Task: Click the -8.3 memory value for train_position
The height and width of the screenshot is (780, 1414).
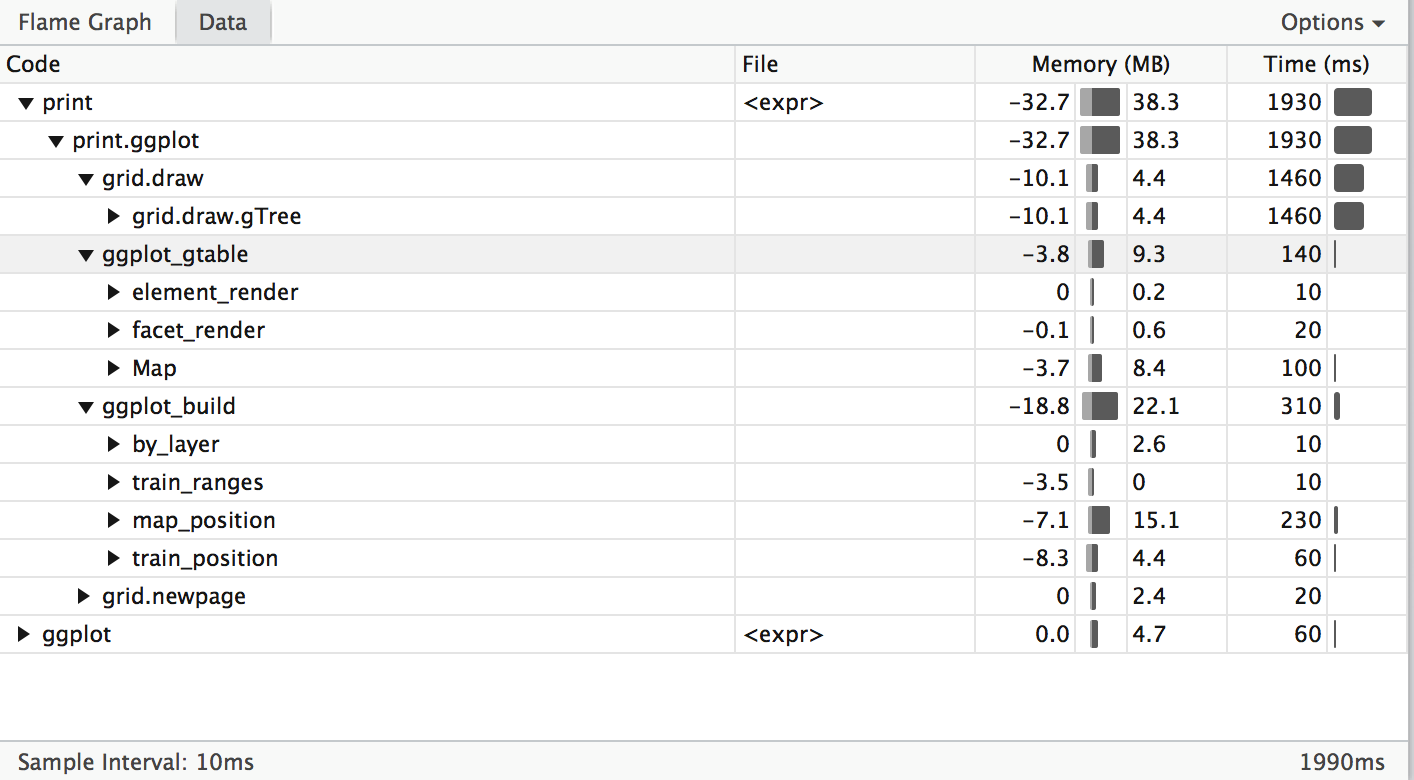Action: click(1046, 558)
